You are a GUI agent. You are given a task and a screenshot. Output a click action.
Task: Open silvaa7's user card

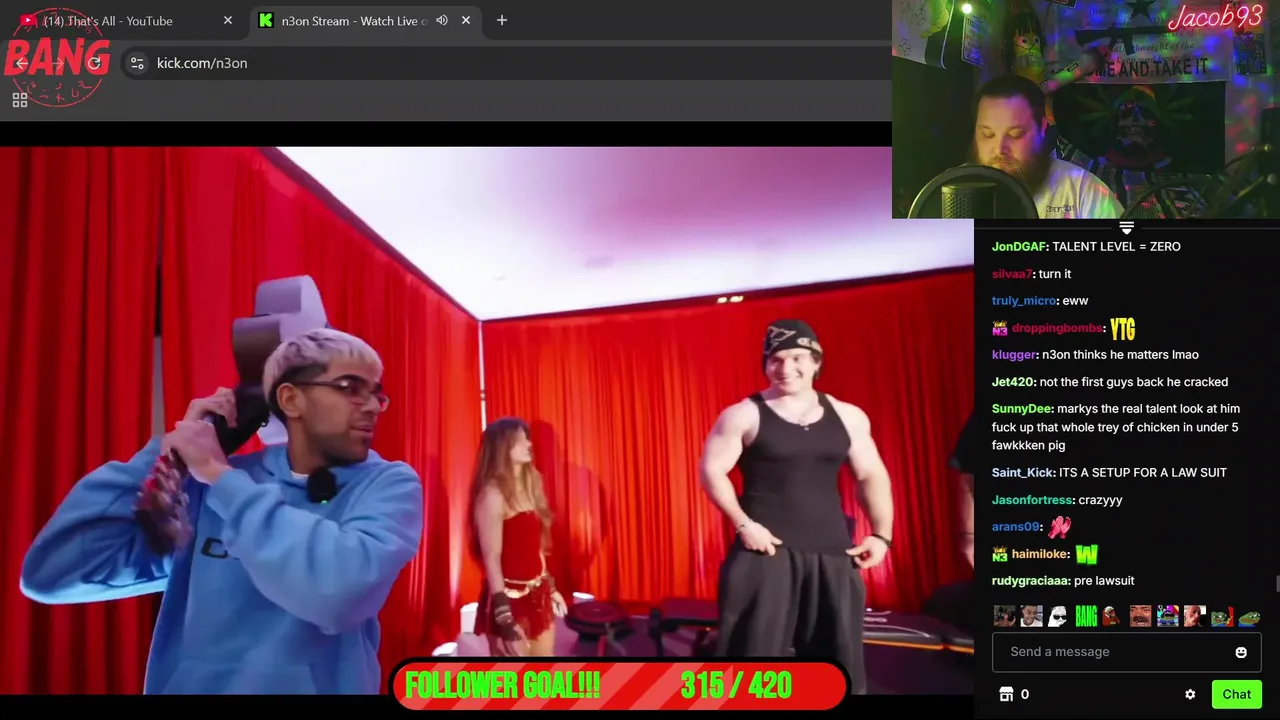coord(1012,273)
